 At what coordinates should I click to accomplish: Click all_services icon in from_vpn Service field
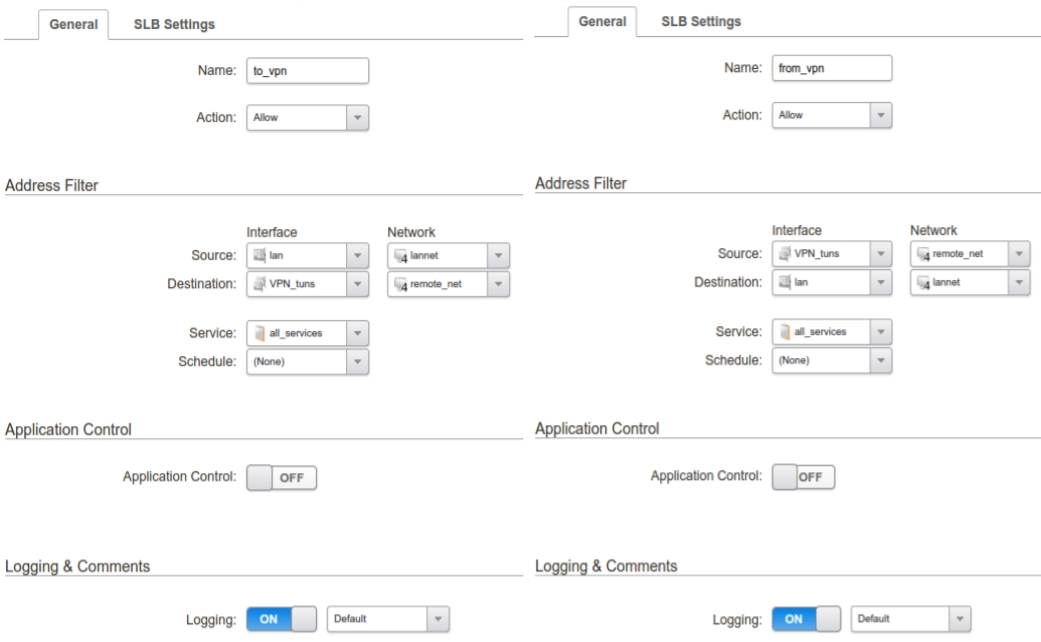coord(784,331)
